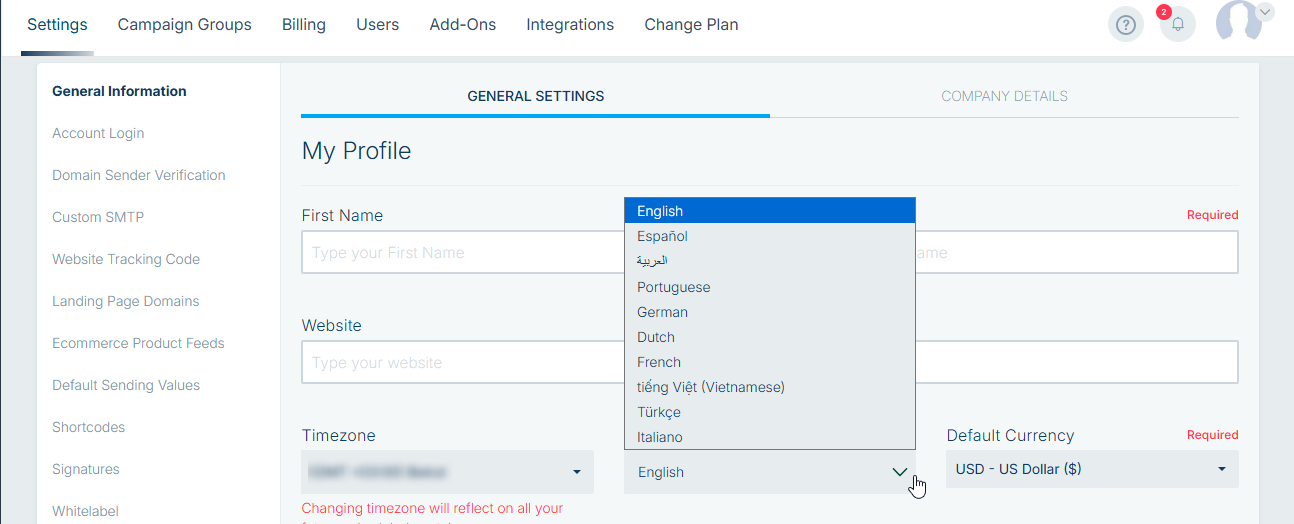The image size is (1294, 524).
Task: Go to Domain Sender Verification
Action: [138, 175]
